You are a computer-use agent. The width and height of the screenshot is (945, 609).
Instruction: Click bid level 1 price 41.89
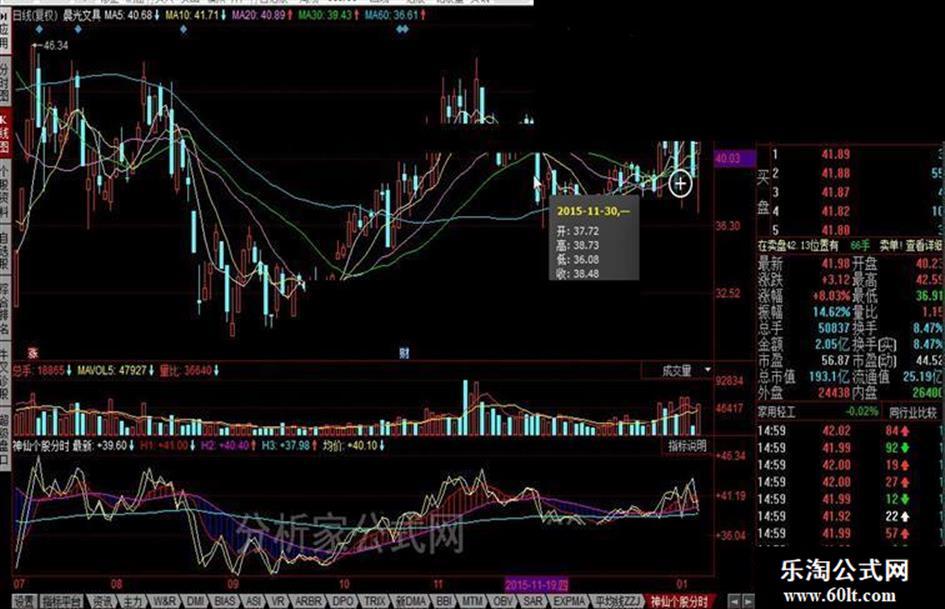tap(836, 154)
